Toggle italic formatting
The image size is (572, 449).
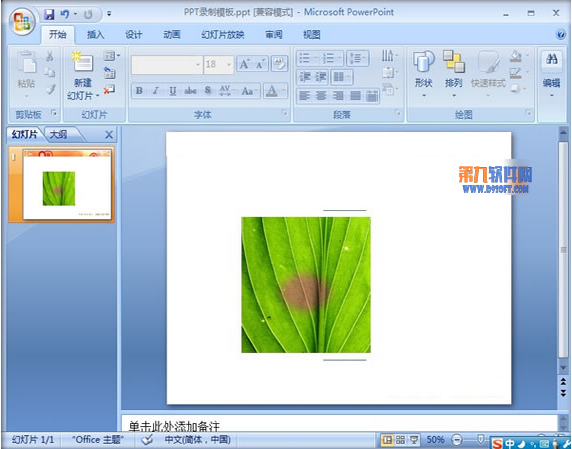pos(156,90)
